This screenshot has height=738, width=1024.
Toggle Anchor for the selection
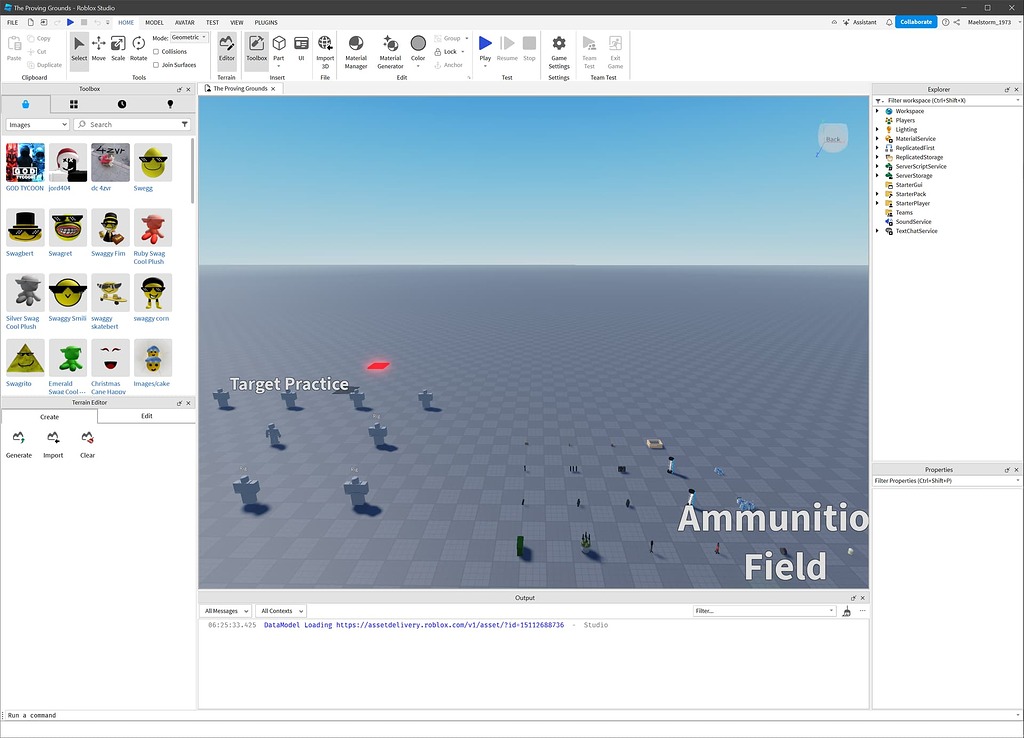coord(447,64)
